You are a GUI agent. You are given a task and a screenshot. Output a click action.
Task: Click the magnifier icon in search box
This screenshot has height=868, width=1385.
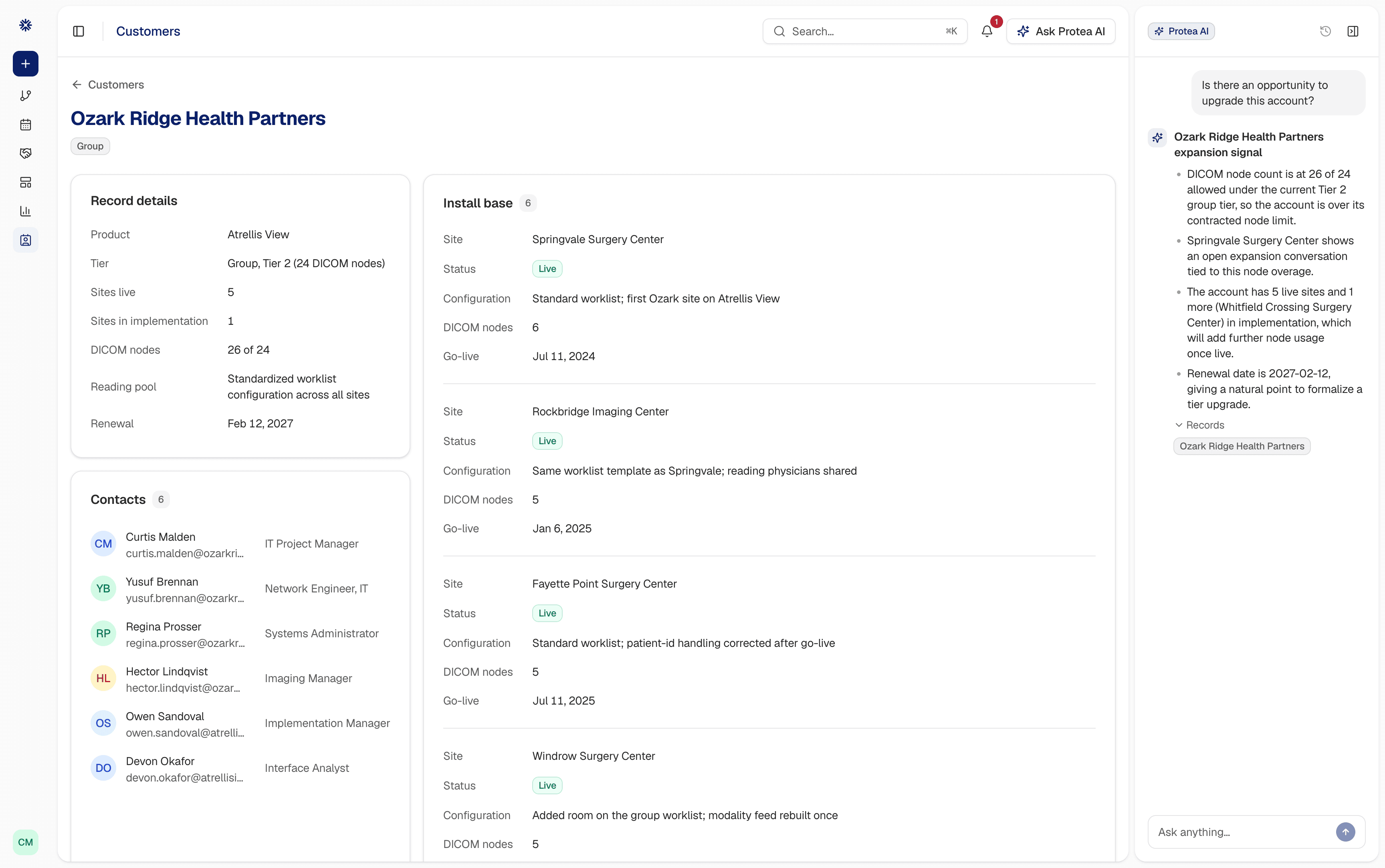pyautogui.click(x=779, y=31)
